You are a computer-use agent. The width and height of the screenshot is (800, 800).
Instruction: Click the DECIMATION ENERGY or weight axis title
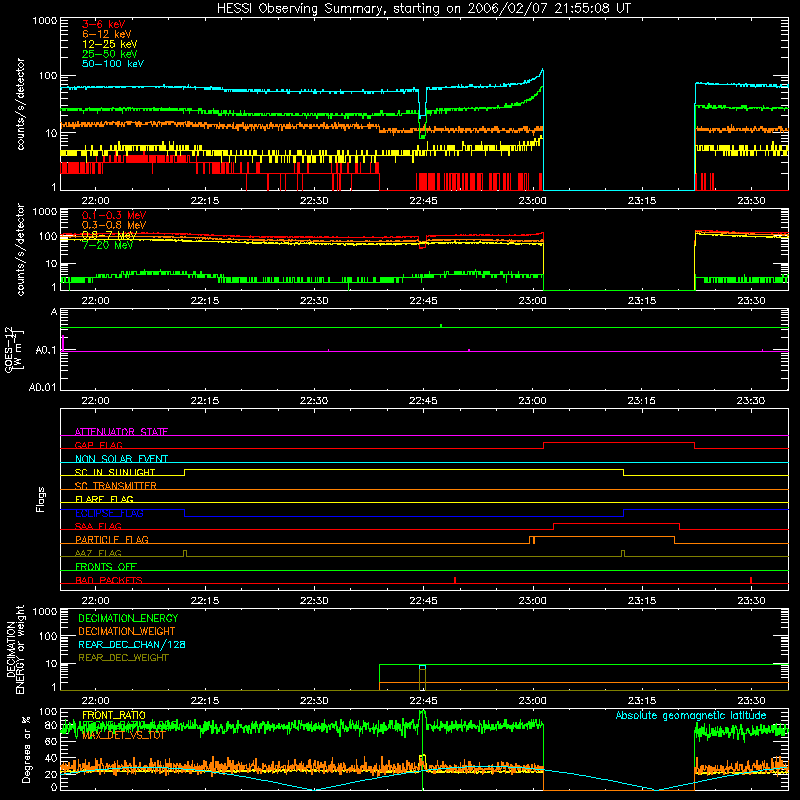point(15,649)
